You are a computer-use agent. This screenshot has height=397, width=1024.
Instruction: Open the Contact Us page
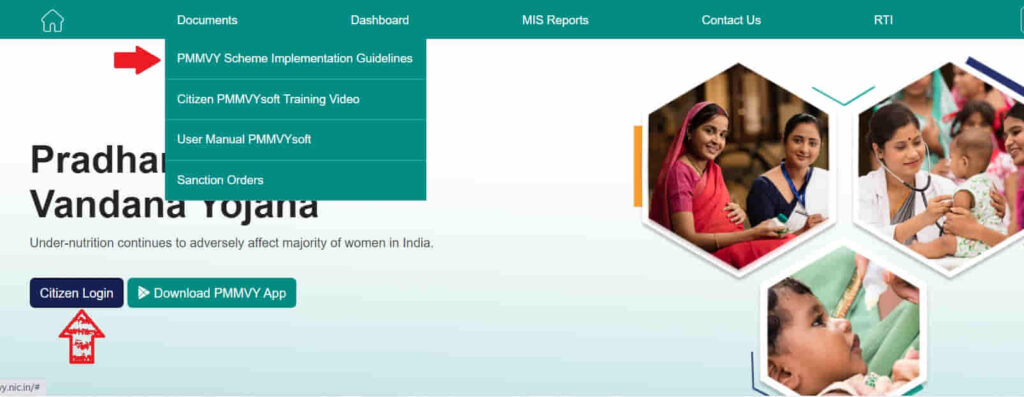[731, 20]
